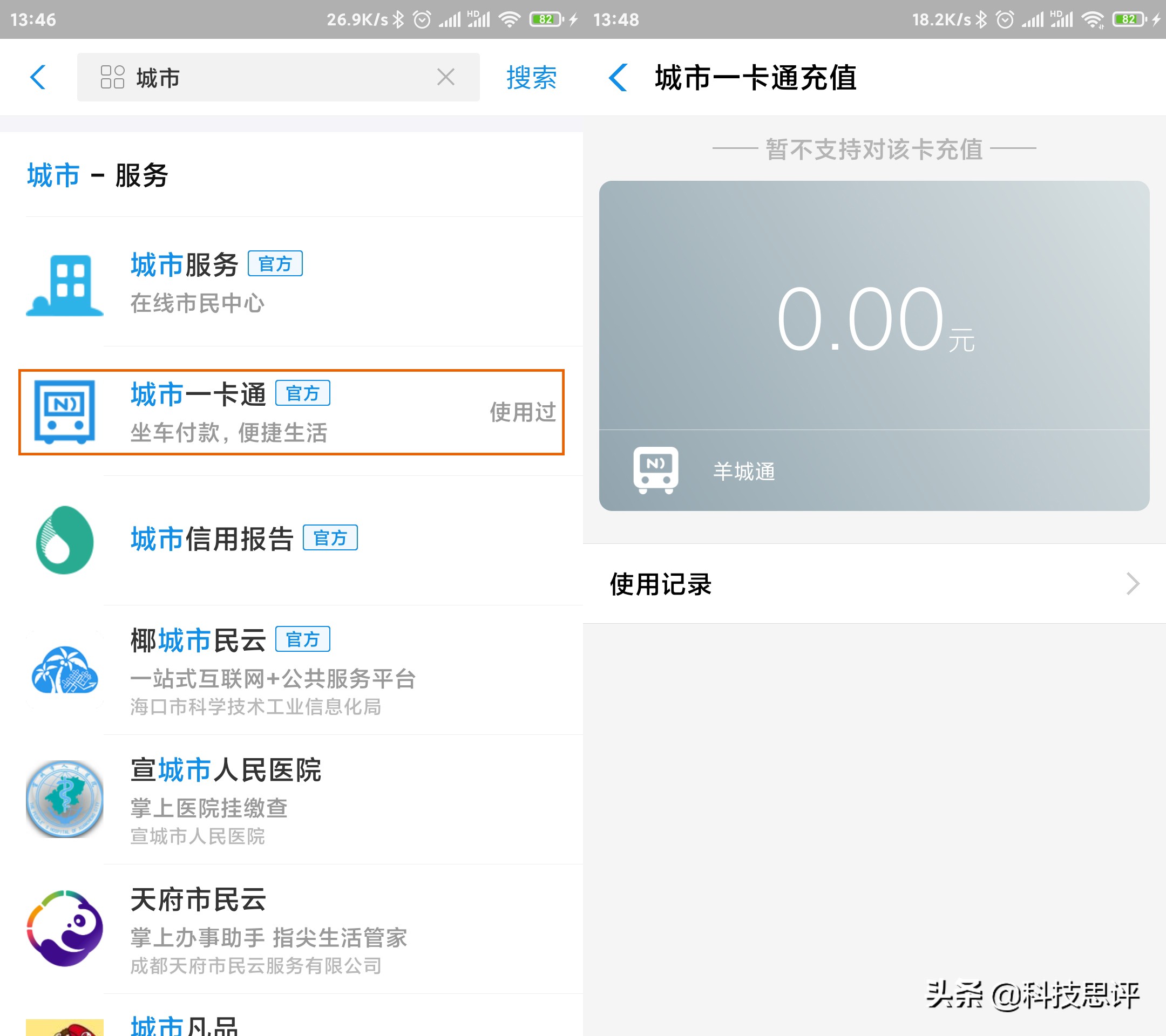Image resolution: width=1166 pixels, height=1036 pixels.
Task: Select the 城市一卡通 官方 badge label
Action: point(303,393)
